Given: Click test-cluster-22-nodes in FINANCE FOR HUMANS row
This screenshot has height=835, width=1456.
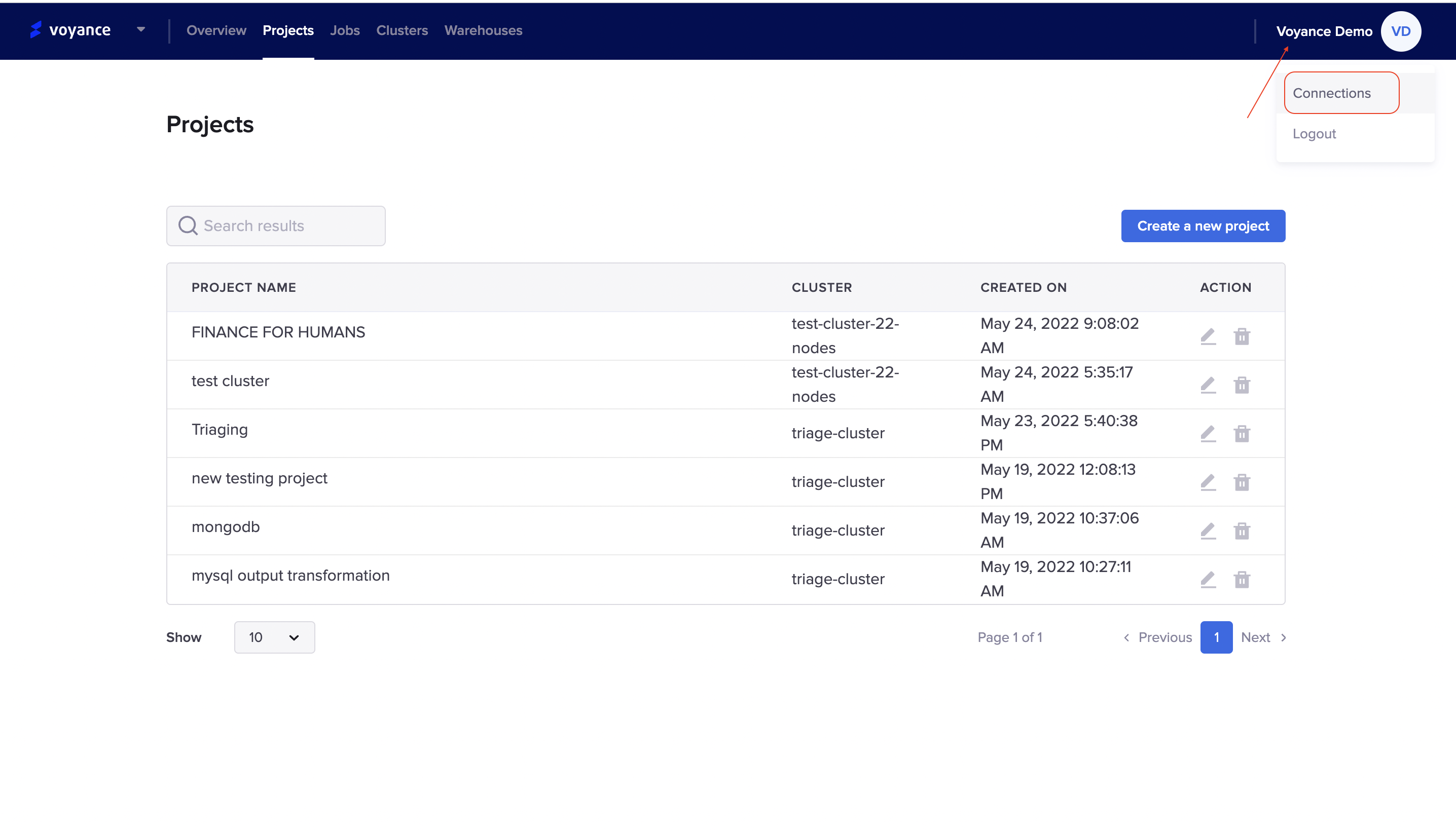Looking at the screenshot, I should click(845, 335).
